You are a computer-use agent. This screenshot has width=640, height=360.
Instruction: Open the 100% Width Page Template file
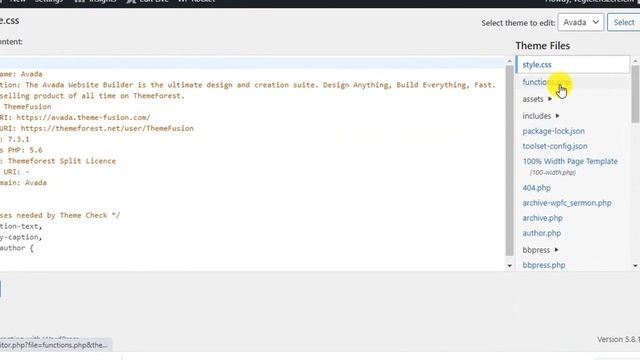(x=570, y=161)
